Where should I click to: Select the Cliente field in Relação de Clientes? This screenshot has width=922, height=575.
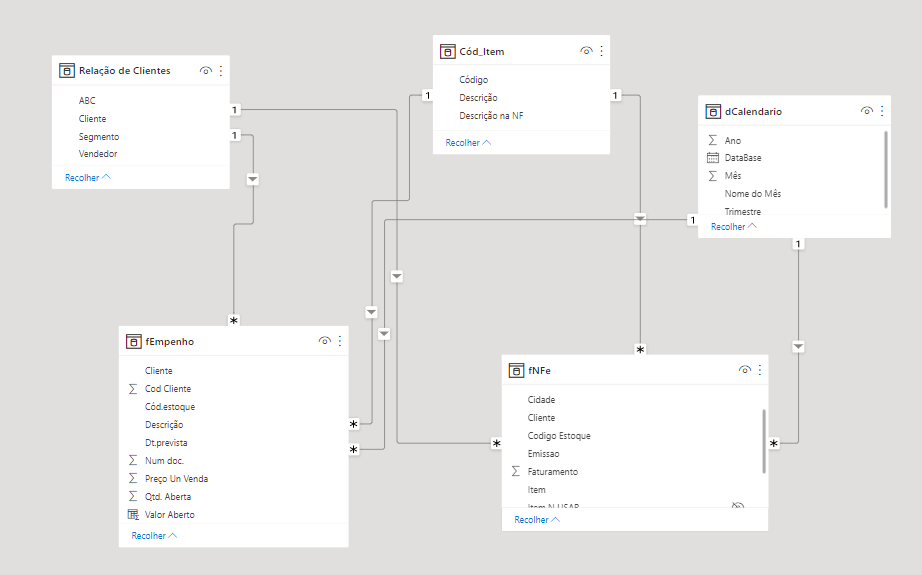(92, 119)
